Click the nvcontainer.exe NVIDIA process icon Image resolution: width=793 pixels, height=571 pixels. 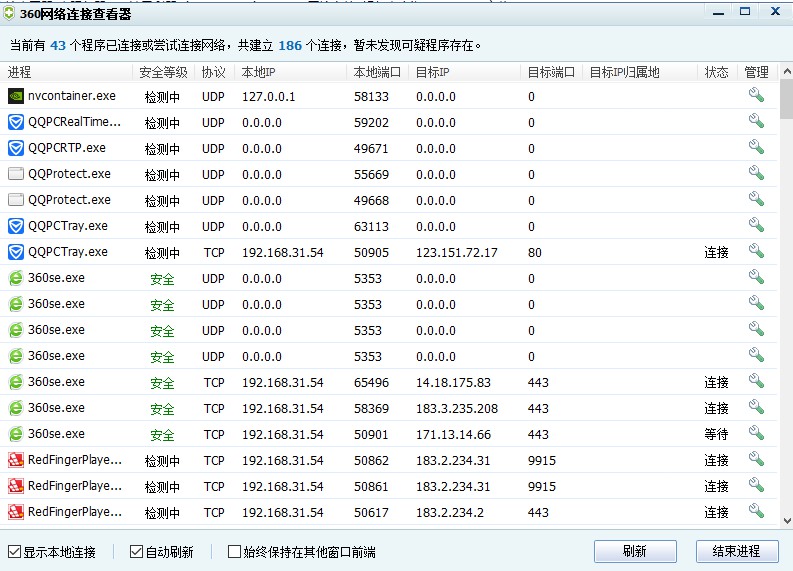tap(16, 96)
